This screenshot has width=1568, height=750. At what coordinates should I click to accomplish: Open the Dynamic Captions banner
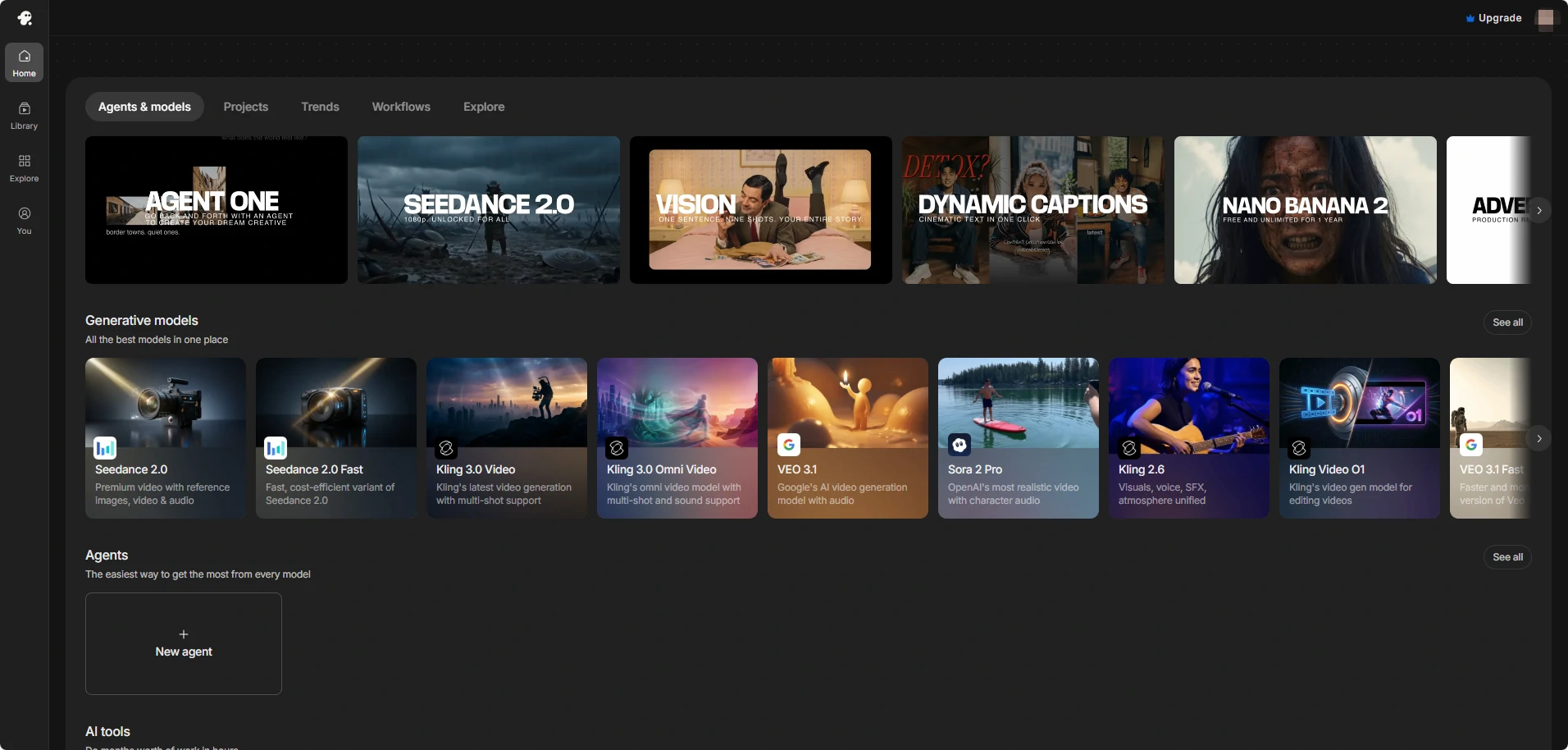click(x=1033, y=210)
